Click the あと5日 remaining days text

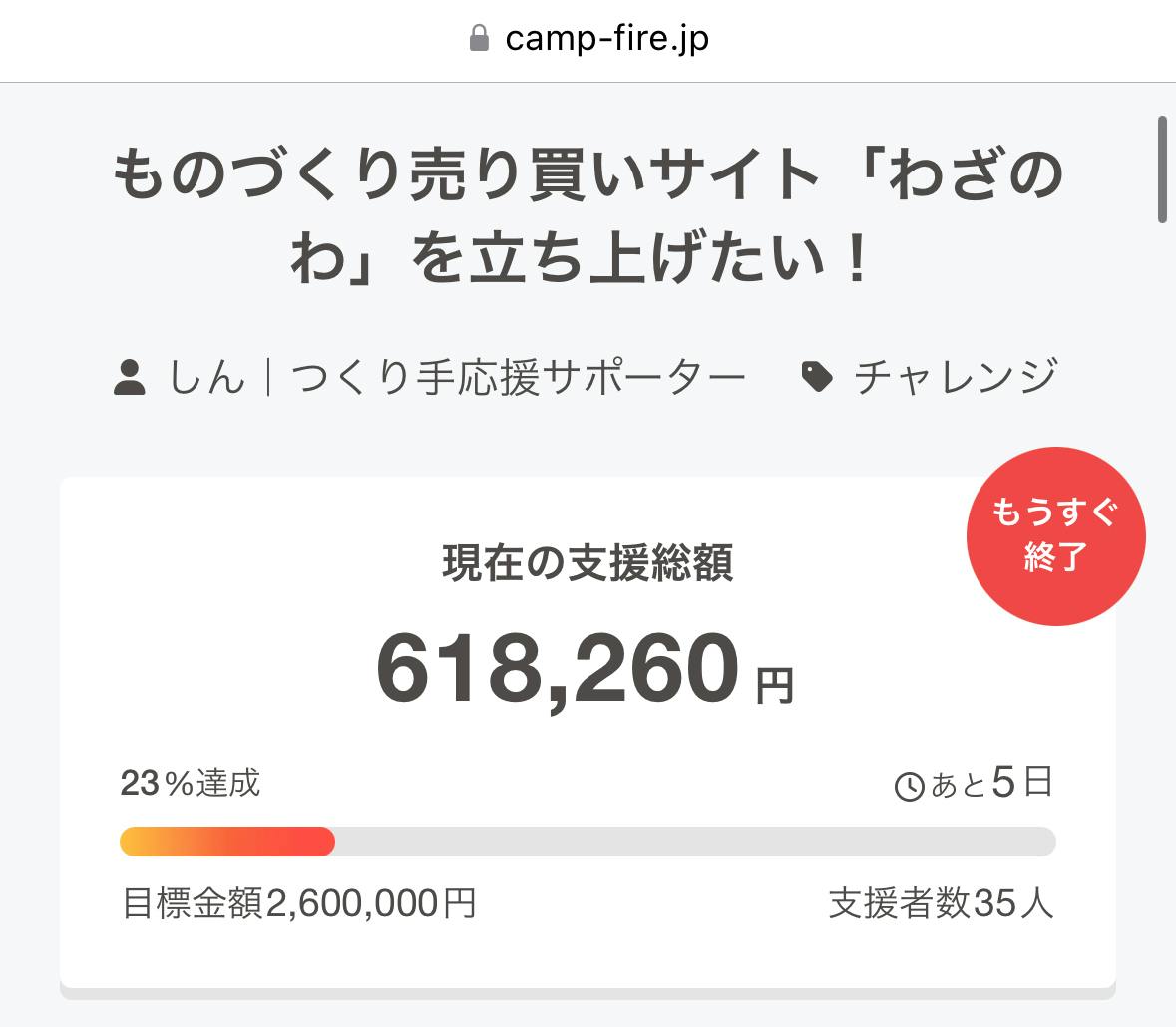(x=991, y=784)
